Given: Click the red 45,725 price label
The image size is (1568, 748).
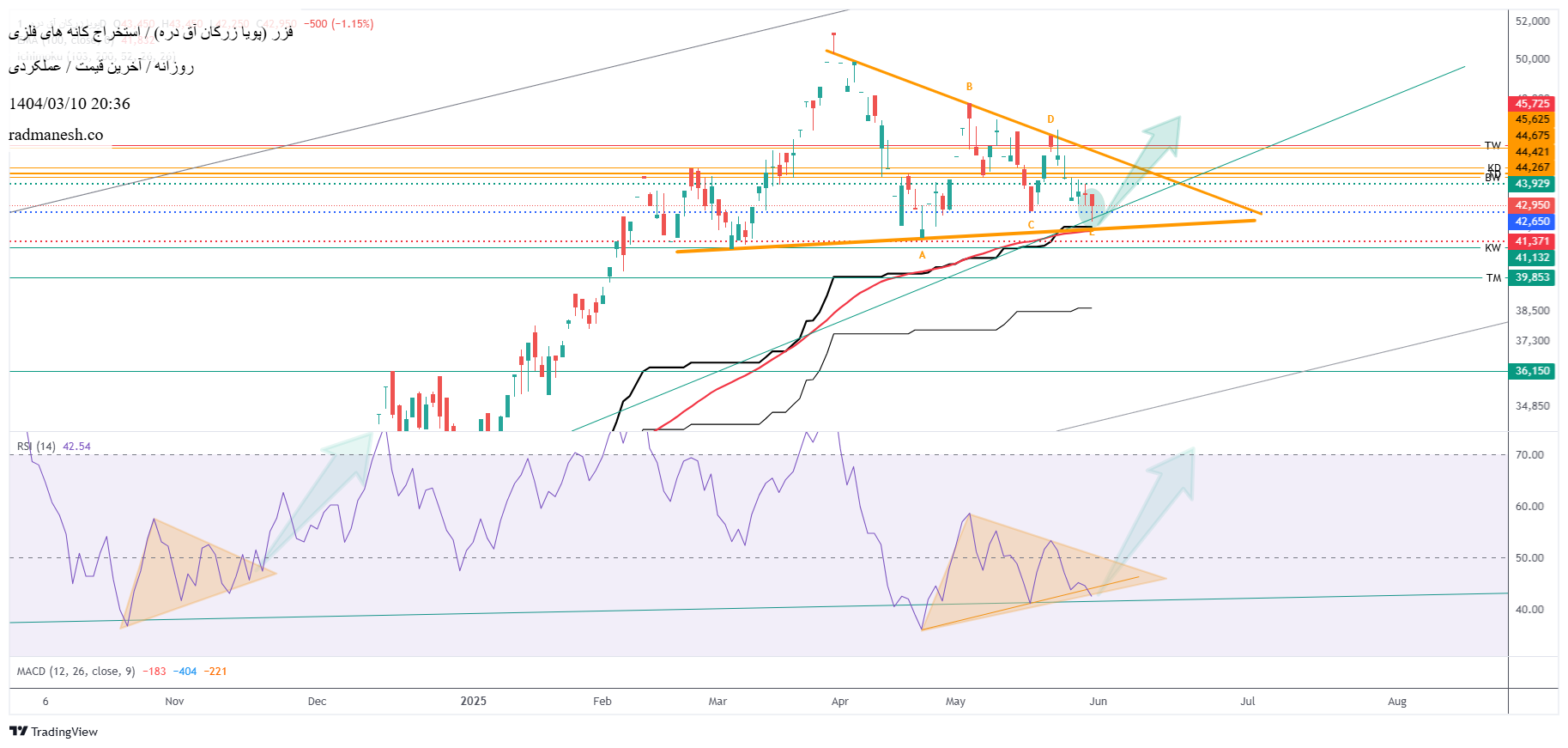Looking at the screenshot, I should click(x=1532, y=104).
